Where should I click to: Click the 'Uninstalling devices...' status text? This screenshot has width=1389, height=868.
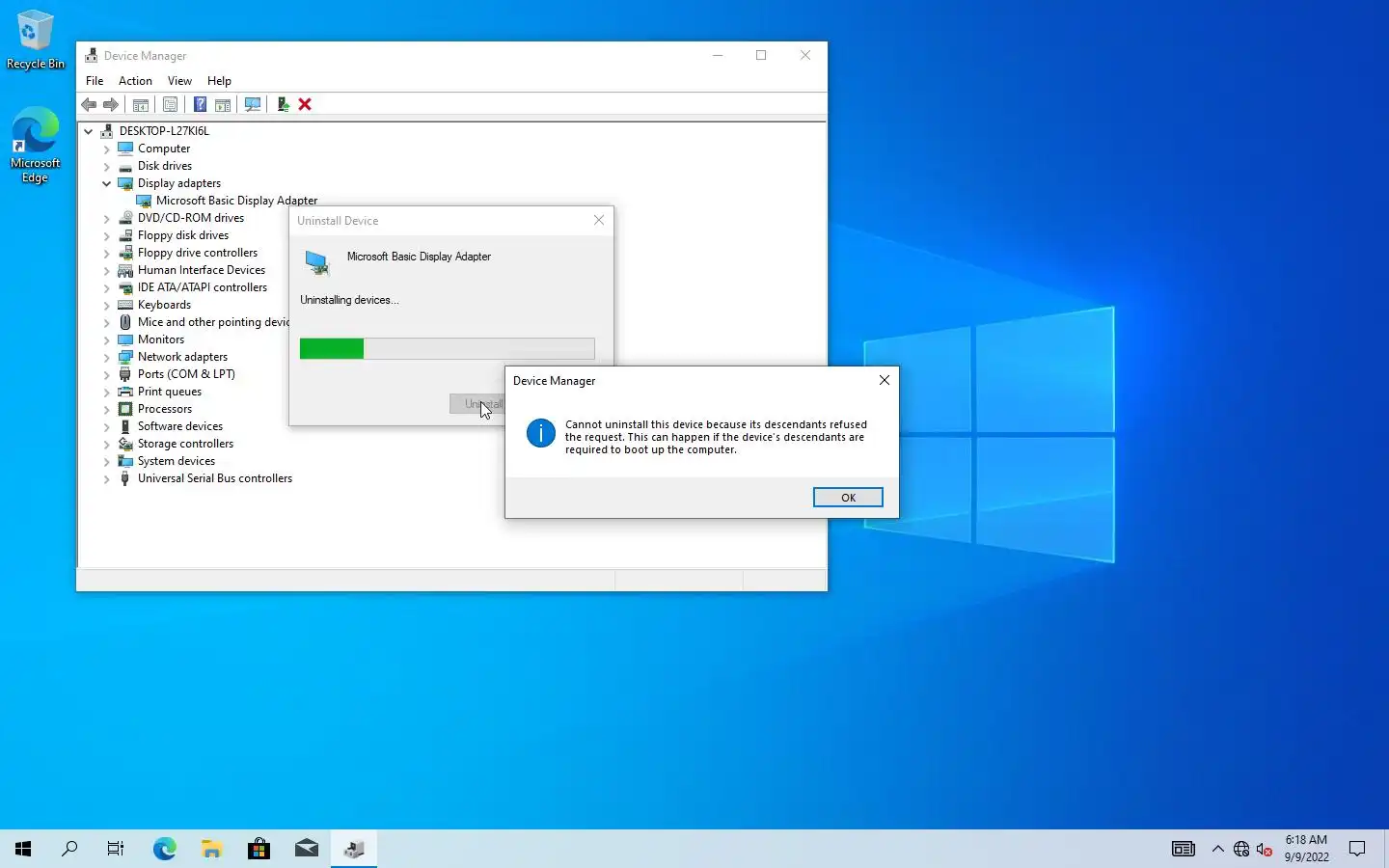pos(349,300)
